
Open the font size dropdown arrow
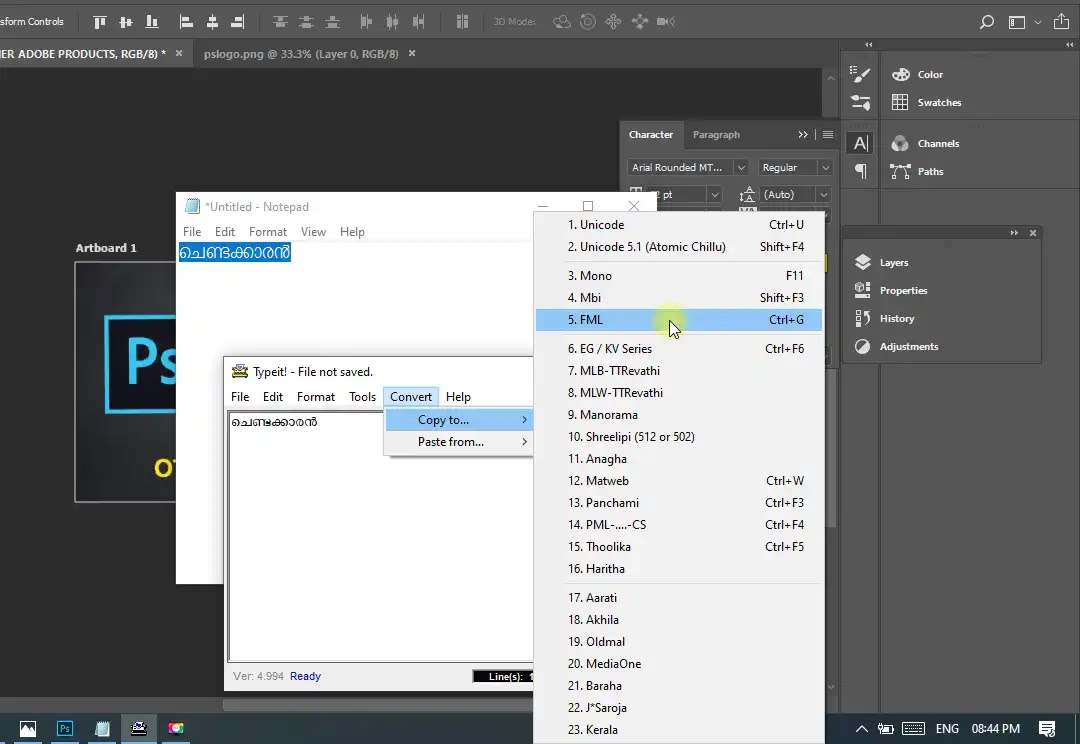[x=714, y=195]
